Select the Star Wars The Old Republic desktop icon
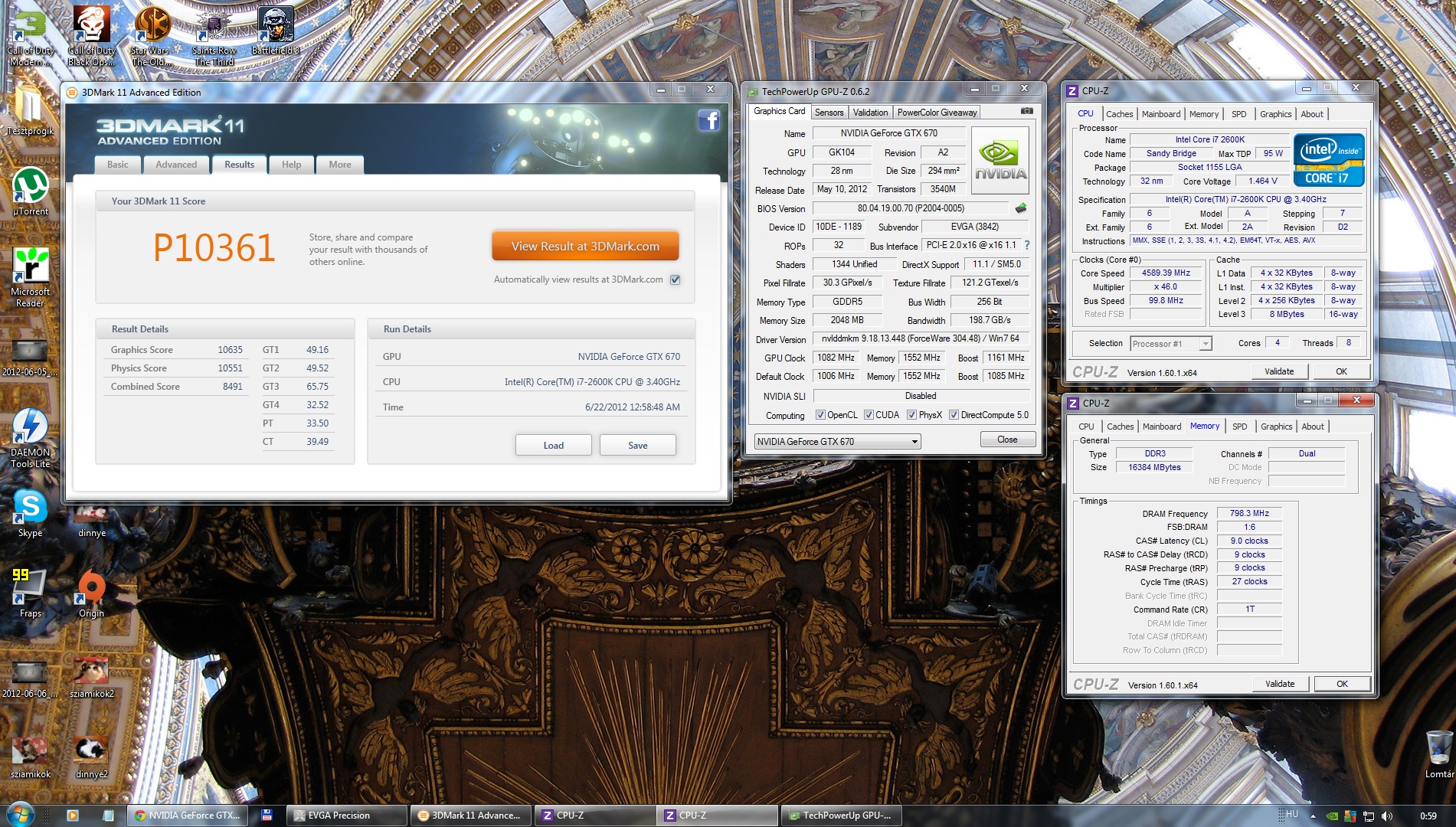Image resolution: width=1456 pixels, height=827 pixels. pyautogui.click(x=152, y=36)
